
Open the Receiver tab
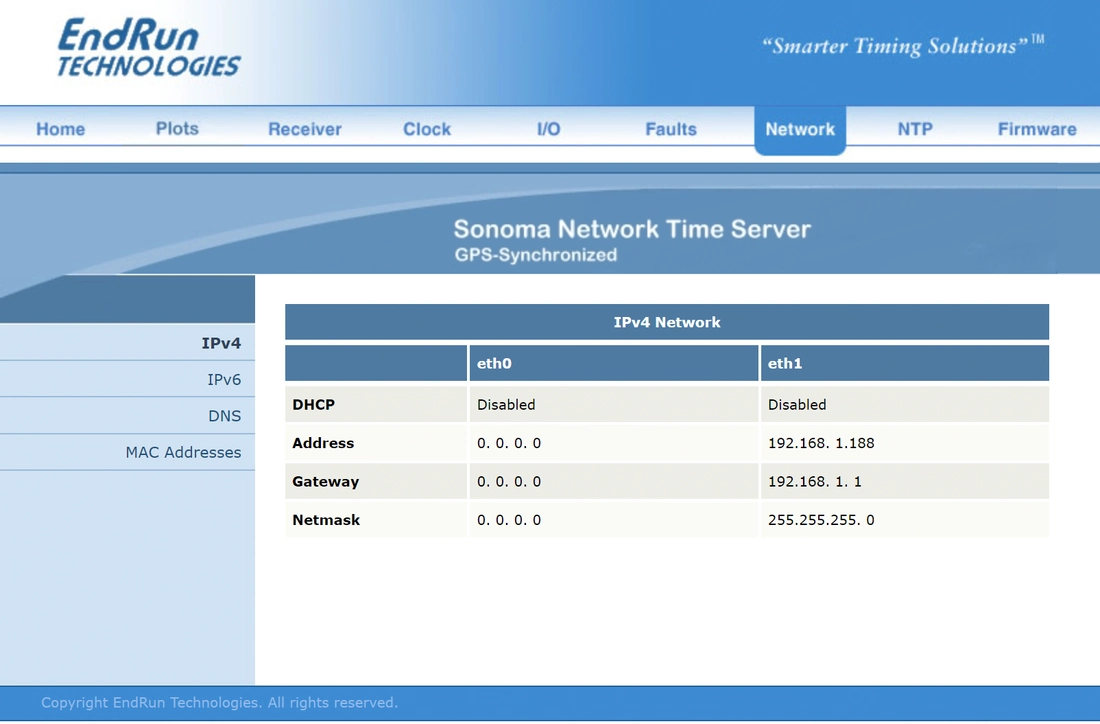tap(304, 129)
